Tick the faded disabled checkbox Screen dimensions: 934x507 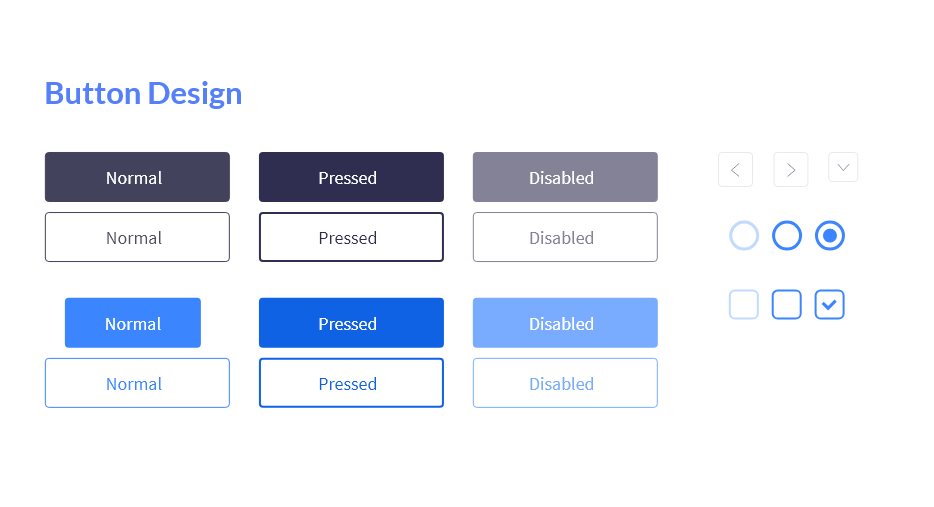(x=744, y=304)
